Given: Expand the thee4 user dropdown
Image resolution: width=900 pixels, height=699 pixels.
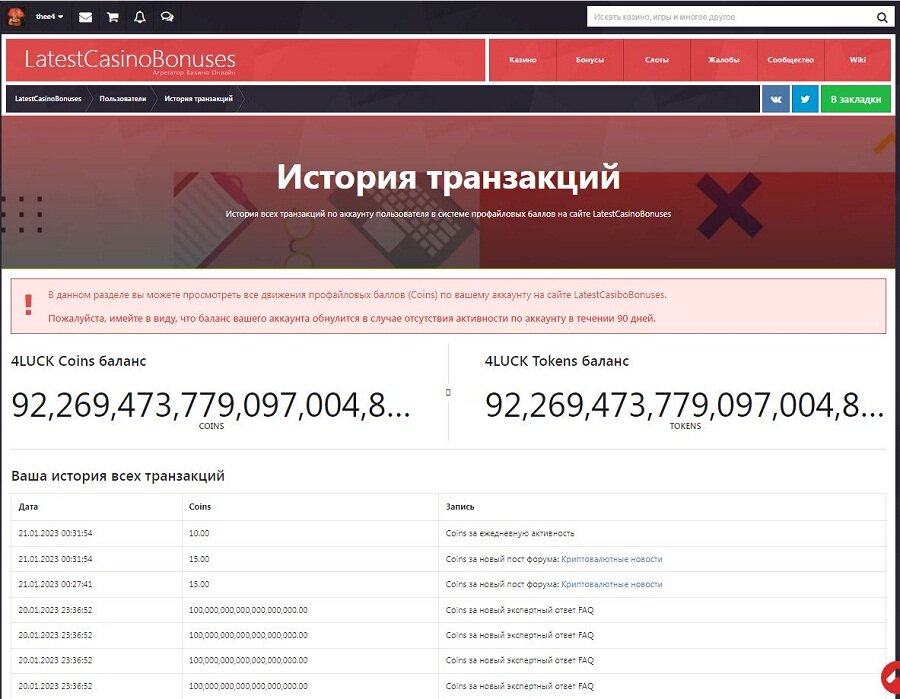Looking at the screenshot, I should 49,17.
